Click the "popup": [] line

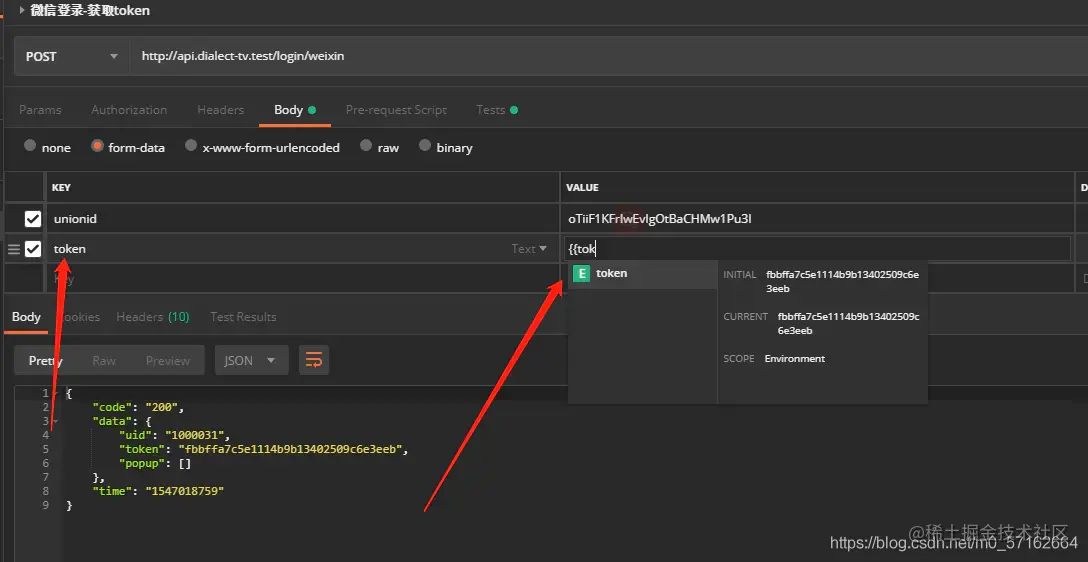[x=155, y=463]
